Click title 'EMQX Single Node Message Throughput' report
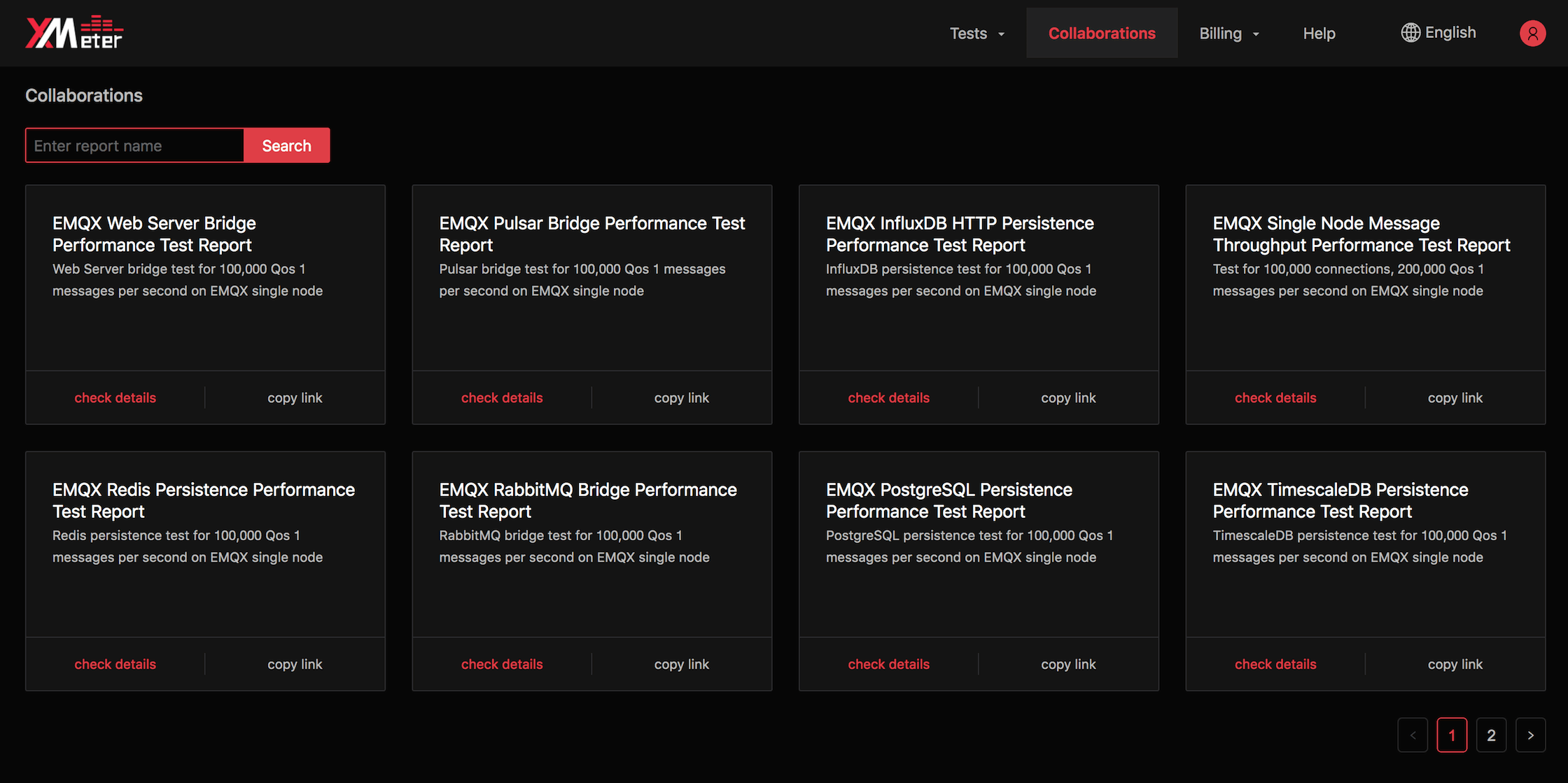The height and width of the screenshot is (783, 1568). (1361, 234)
